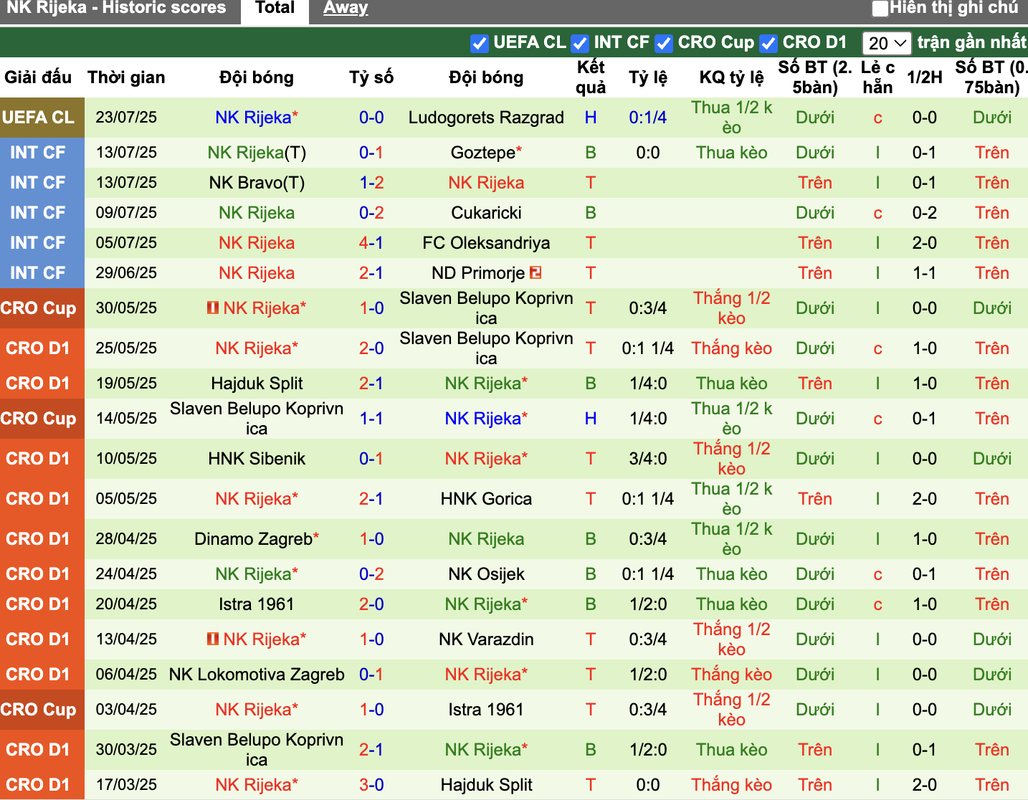
Task: Click the date 10/05/25
Action: pos(126,459)
